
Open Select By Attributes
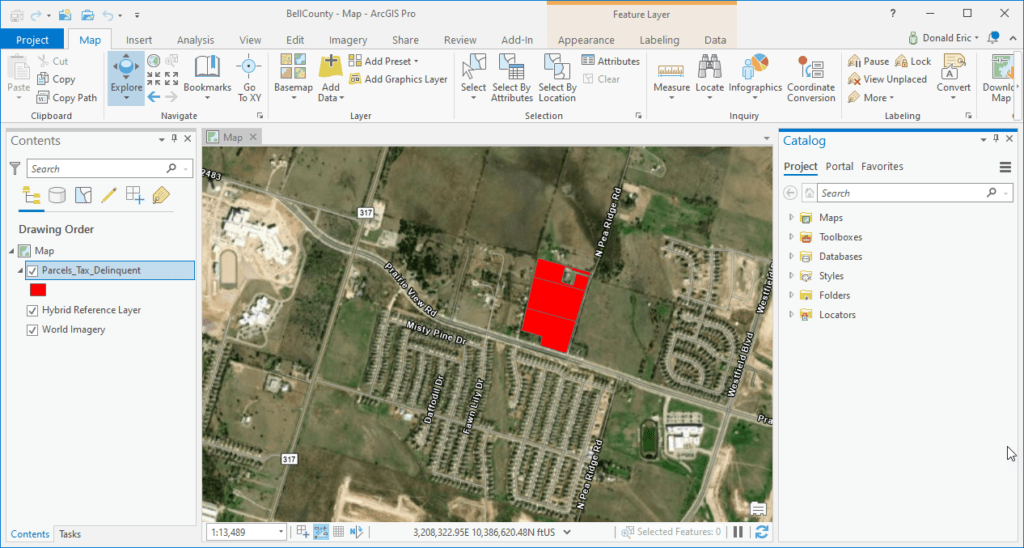click(512, 78)
